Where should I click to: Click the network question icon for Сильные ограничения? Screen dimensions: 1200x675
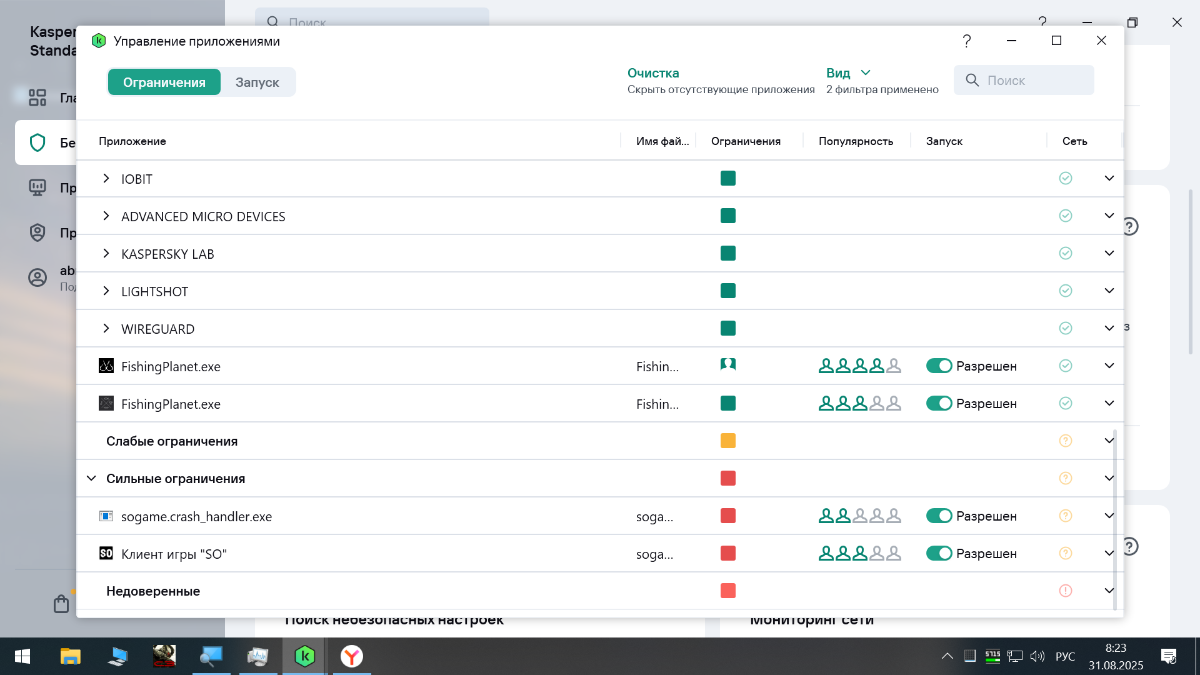[x=1065, y=478]
